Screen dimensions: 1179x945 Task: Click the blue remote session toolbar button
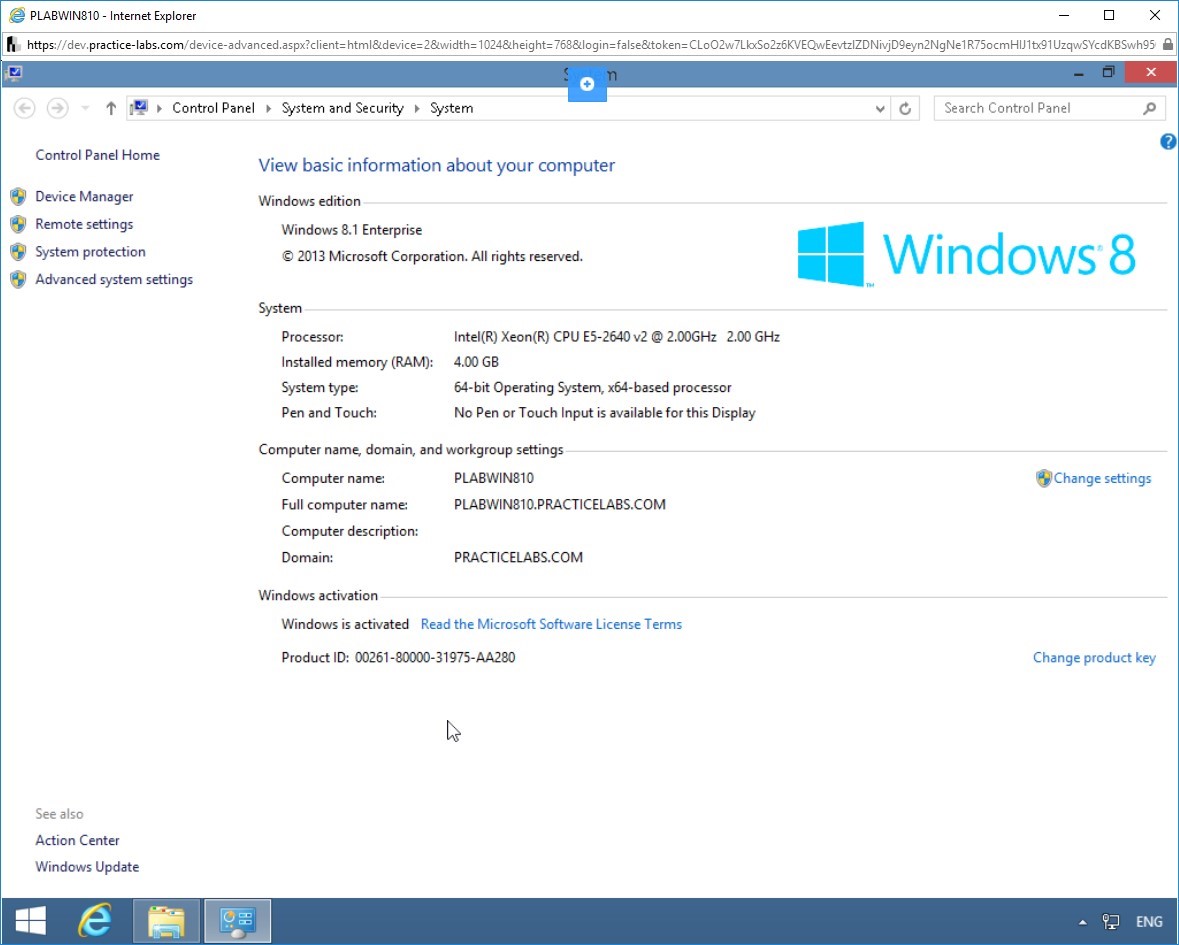(587, 83)
